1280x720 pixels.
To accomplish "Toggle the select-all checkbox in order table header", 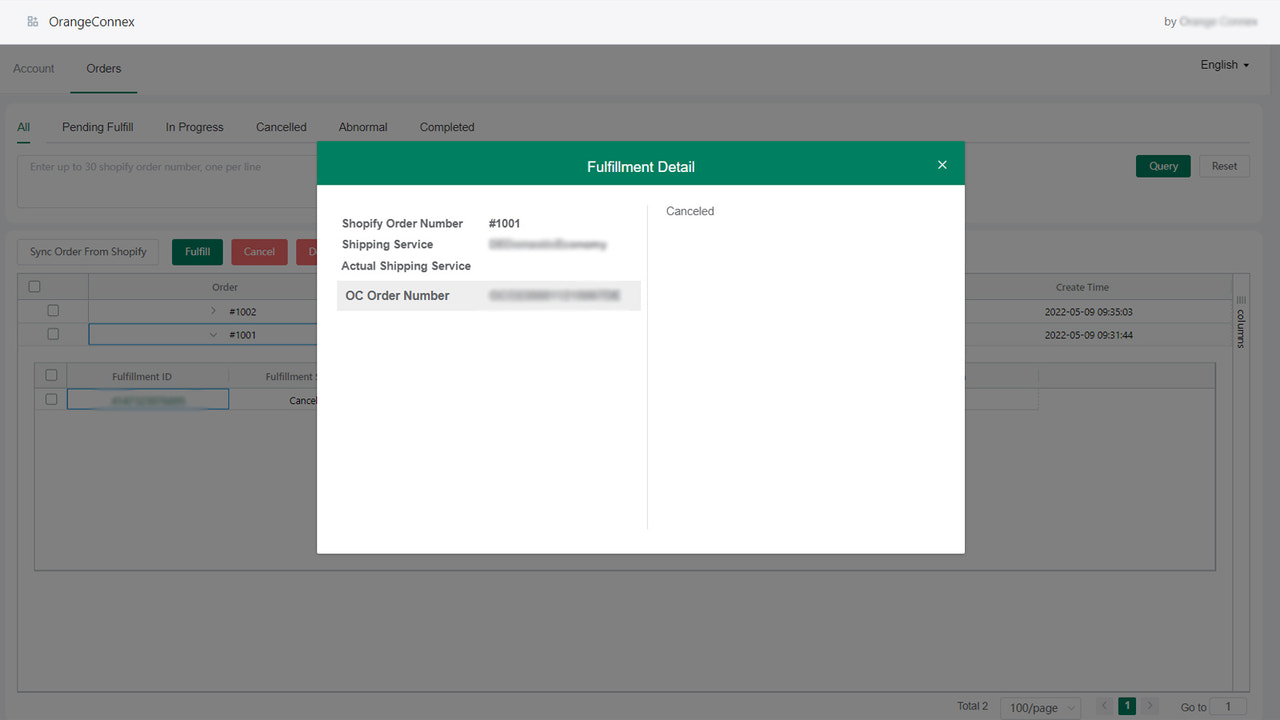I will (34, 286).
